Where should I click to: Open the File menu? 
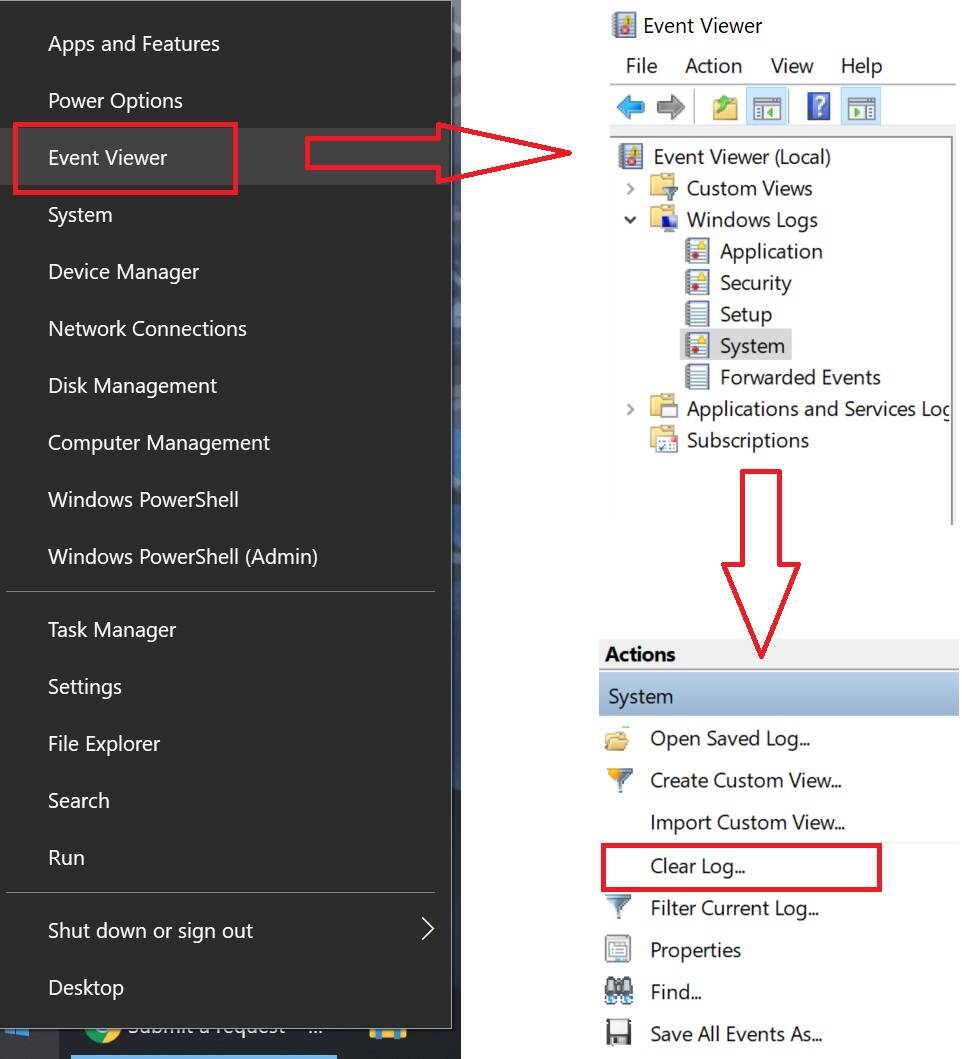click(641, 66)
